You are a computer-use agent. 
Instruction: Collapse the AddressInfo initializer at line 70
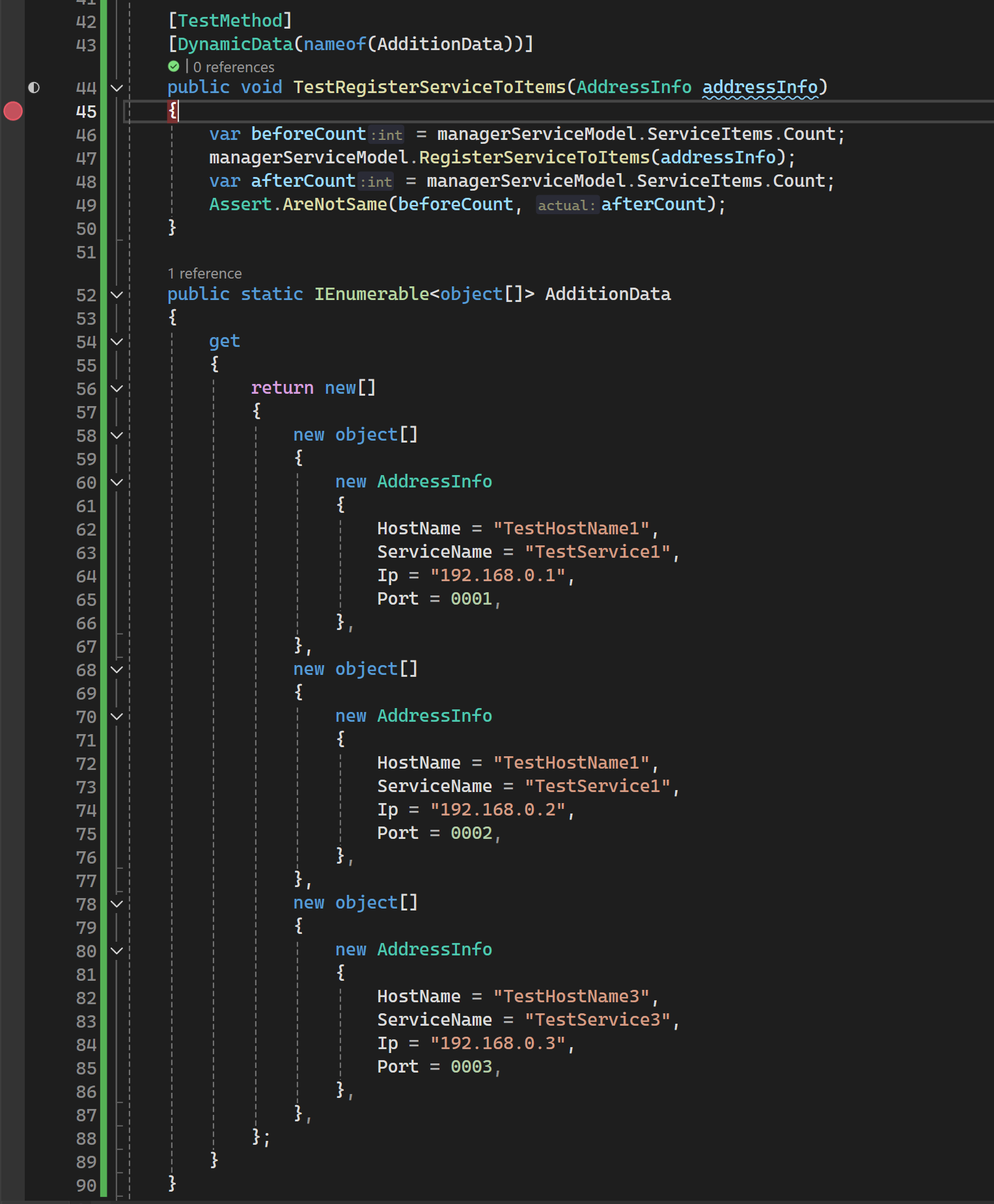117,717
